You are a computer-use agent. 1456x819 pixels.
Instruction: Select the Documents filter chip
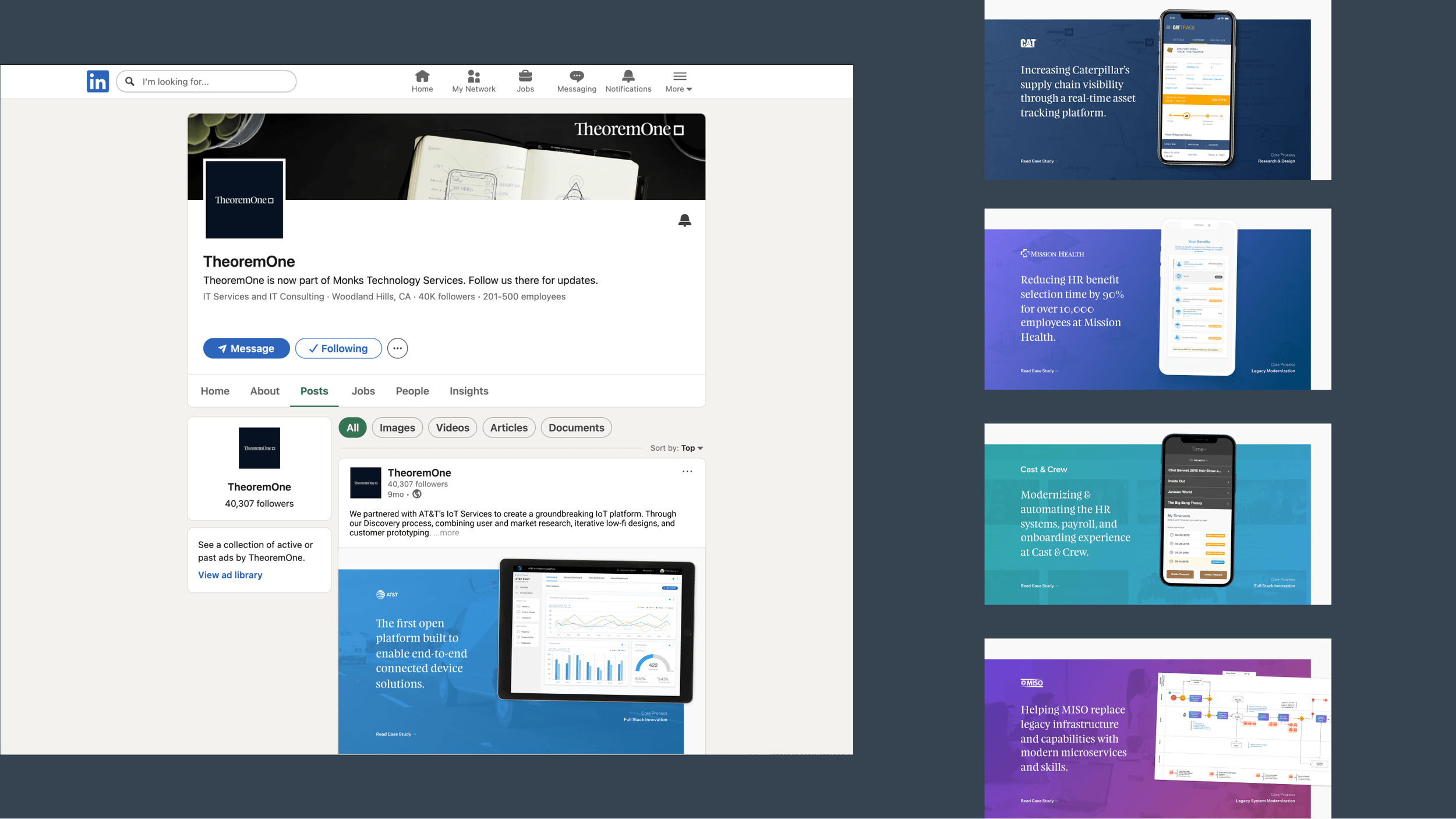coord(577,428)
